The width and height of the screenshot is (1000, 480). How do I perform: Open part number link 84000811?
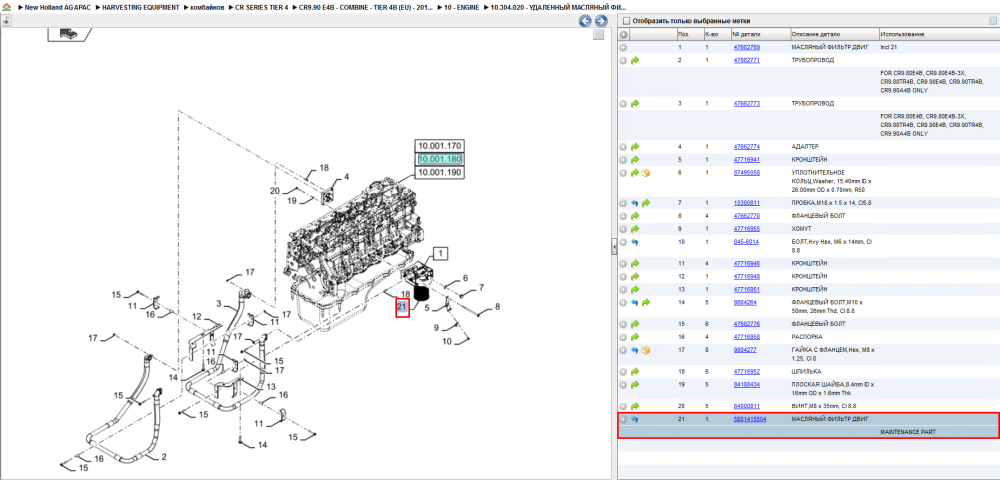746,405
